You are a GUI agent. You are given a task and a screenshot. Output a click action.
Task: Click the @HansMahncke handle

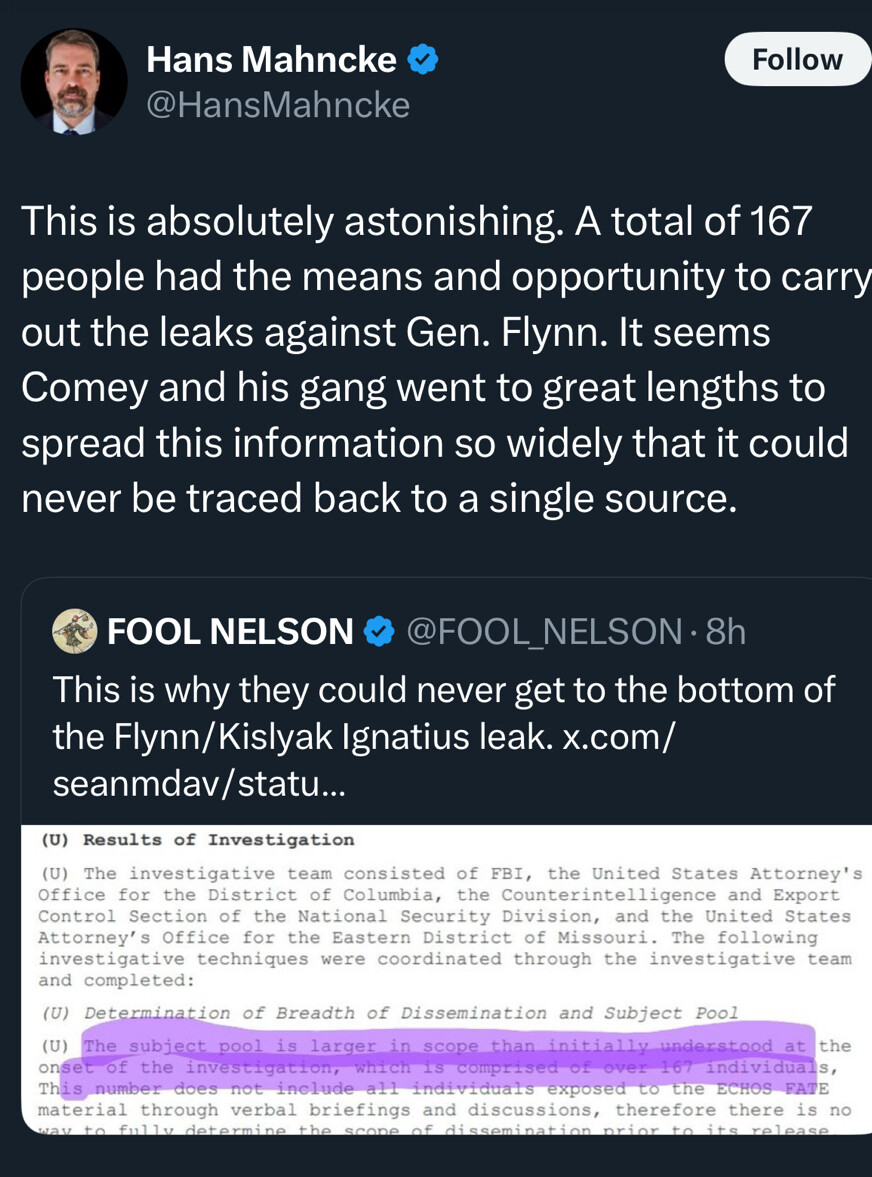pyautogui.click(x=278, y=105)
